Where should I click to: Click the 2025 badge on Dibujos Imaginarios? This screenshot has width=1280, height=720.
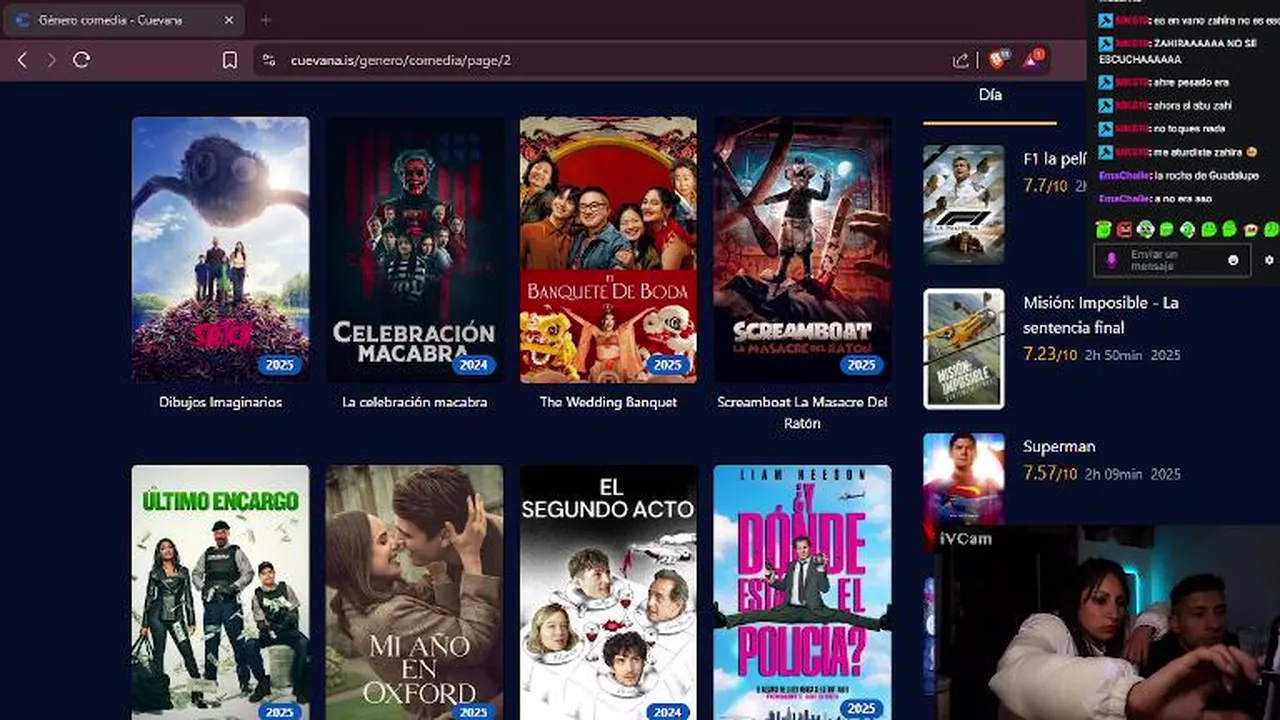[279, 365]
